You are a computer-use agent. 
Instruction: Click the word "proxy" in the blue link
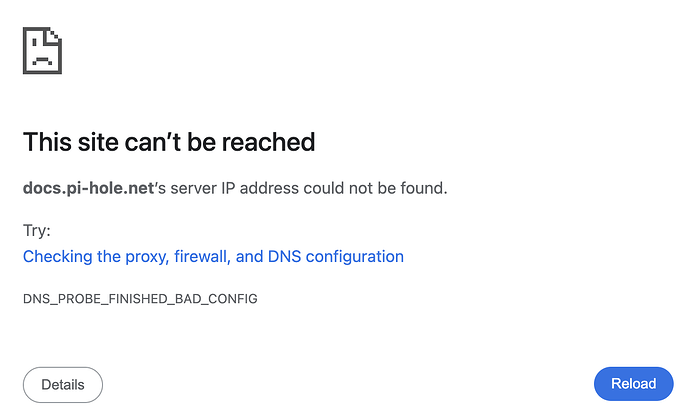[x=147, y=257]
